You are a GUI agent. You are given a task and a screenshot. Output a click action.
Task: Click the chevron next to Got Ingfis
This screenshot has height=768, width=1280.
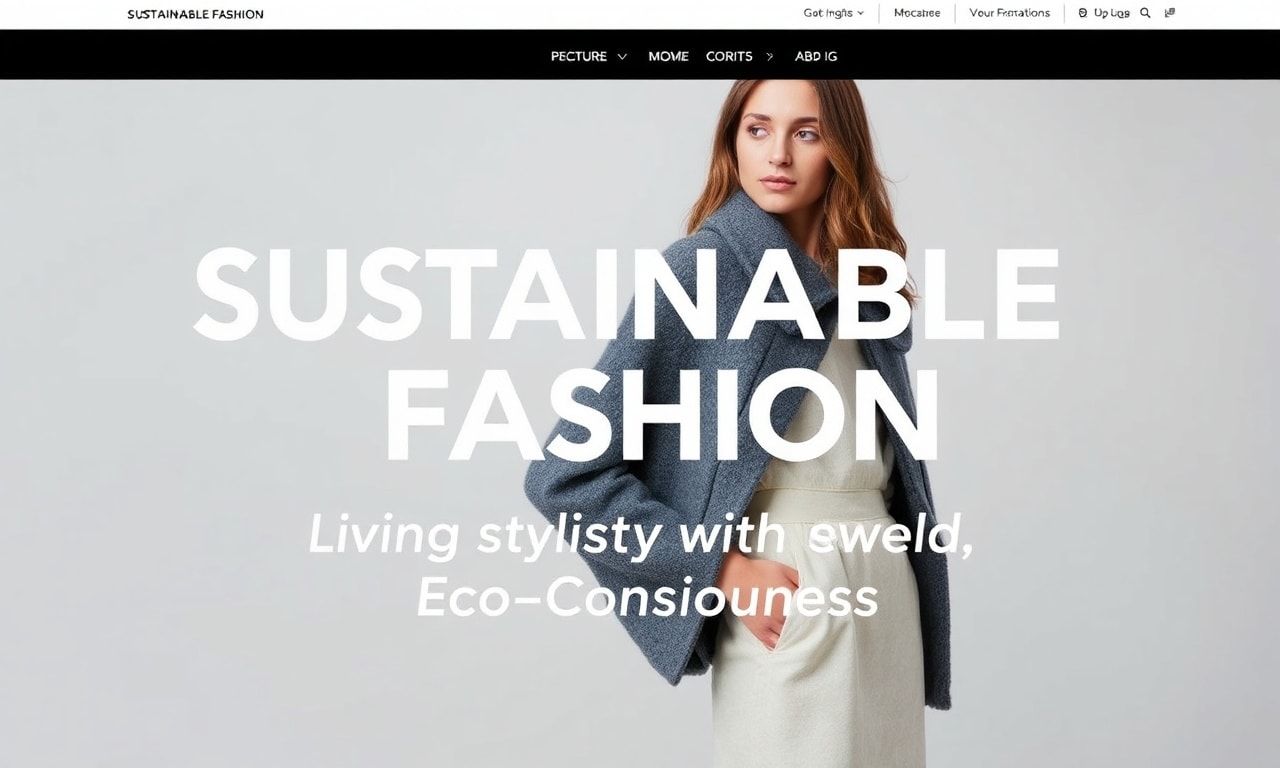click(x=860, y=13)
